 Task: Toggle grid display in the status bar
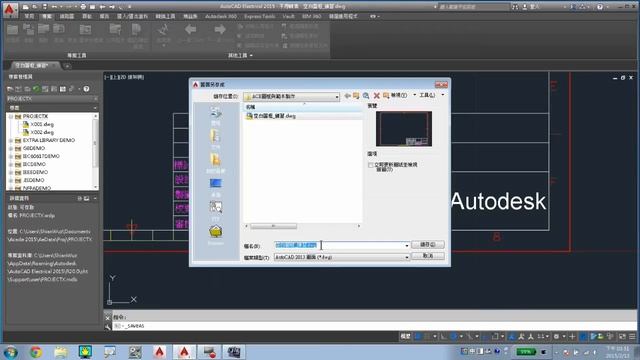click(418, 336)
